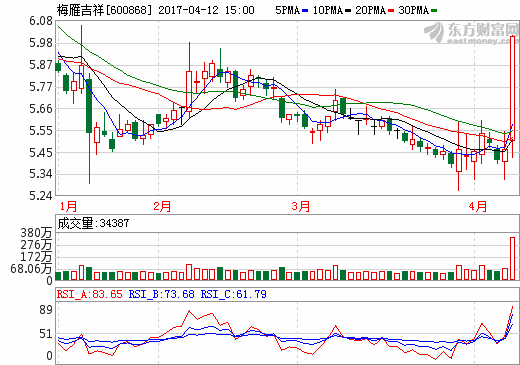Select the 4月 time axis label
520x365 pixels.
(478, 206)
